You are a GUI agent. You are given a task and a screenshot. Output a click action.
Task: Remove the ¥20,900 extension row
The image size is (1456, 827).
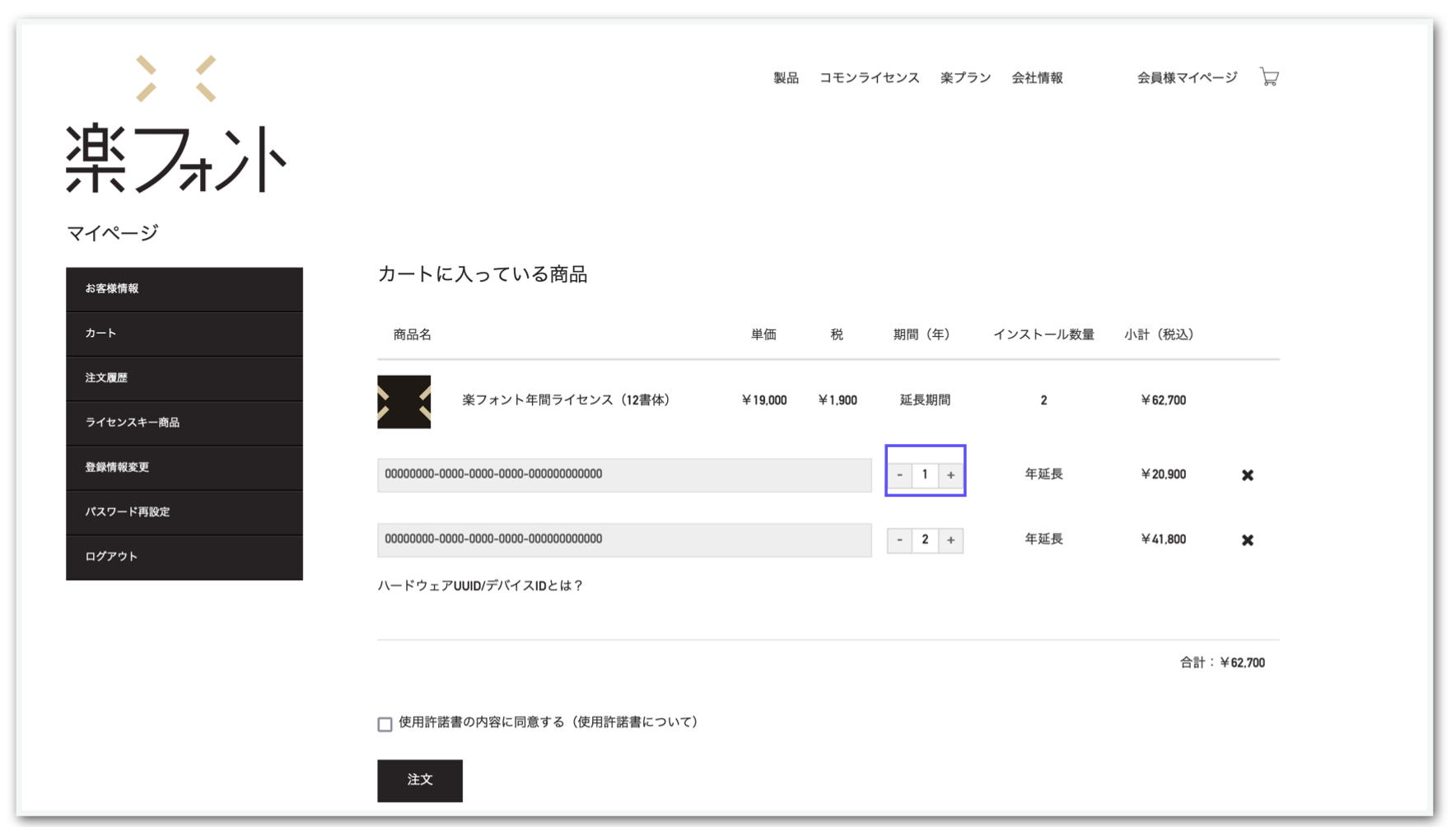[1247, 475]
